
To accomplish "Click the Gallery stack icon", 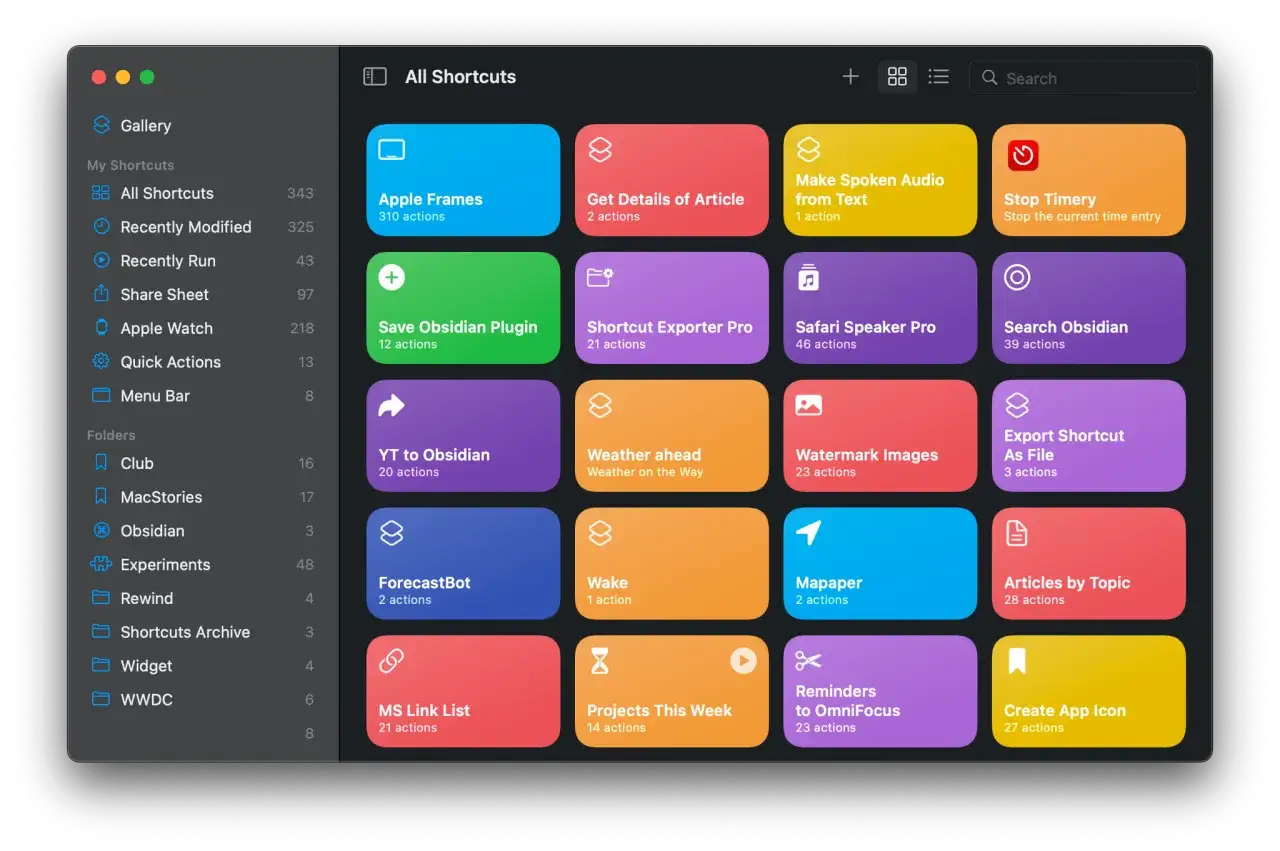I will coord(101,125).
